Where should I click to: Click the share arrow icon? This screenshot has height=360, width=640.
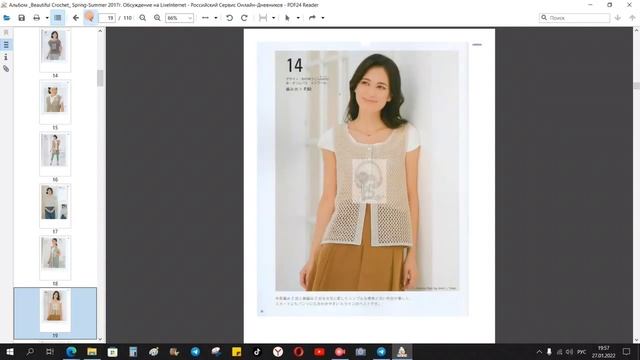tap(312, 18)
